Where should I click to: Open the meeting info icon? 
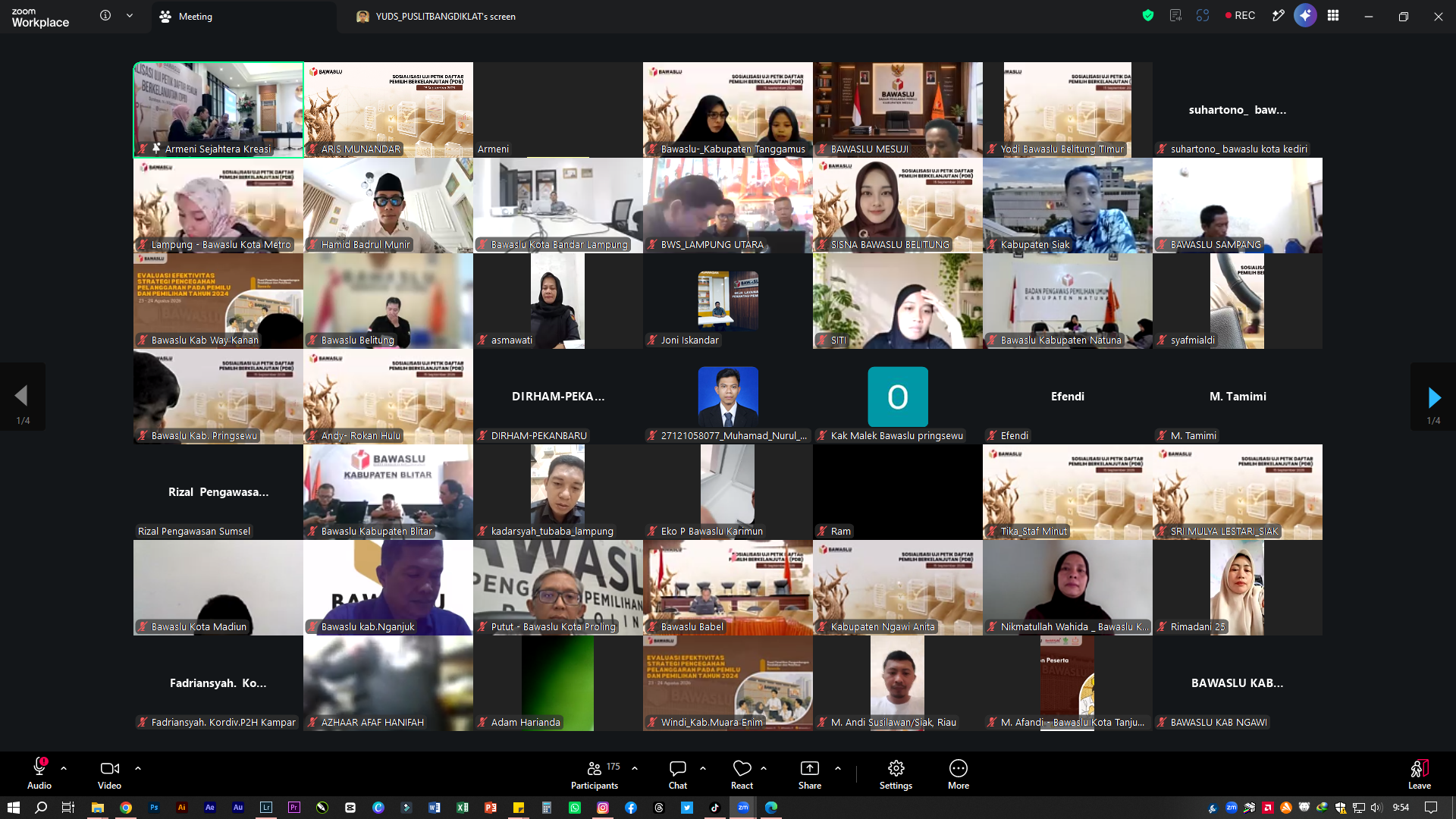click(x=105, y=15)
